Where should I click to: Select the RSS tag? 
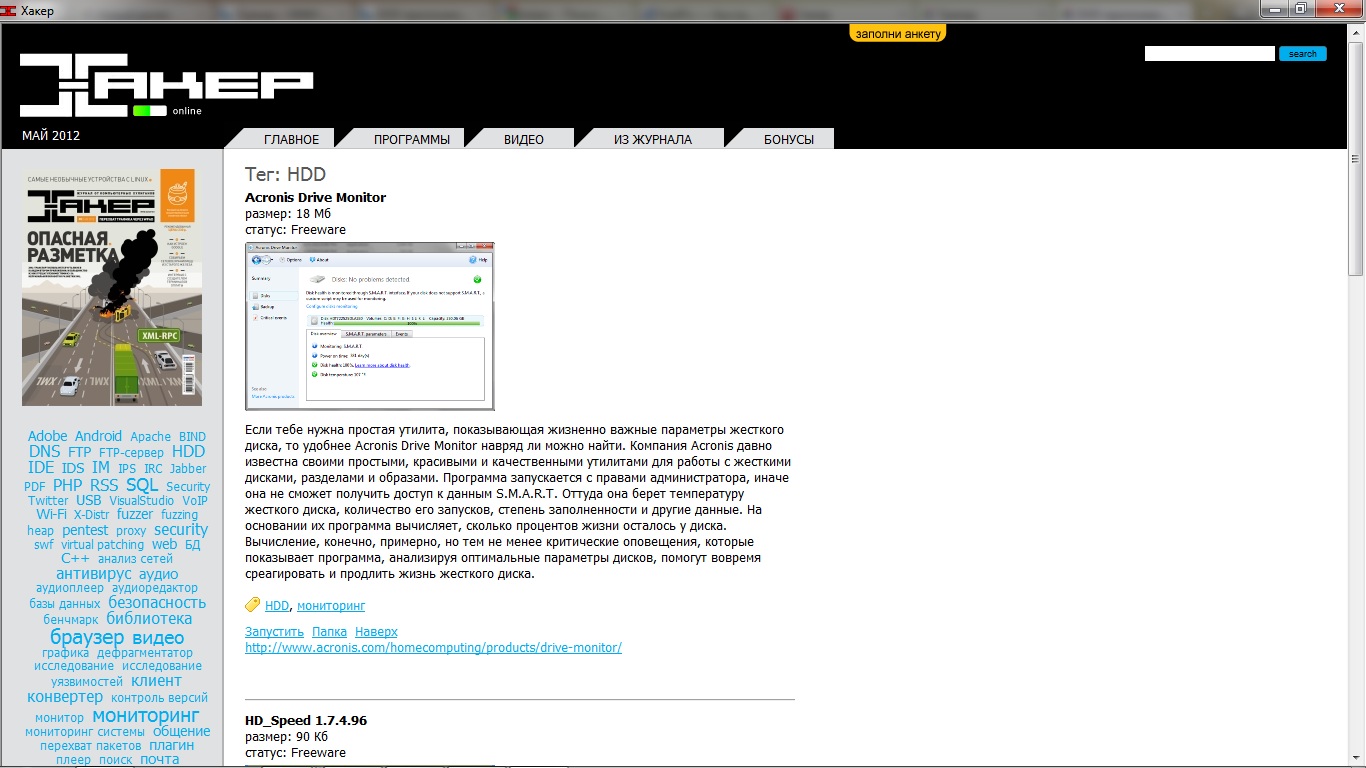coord(104,485)
